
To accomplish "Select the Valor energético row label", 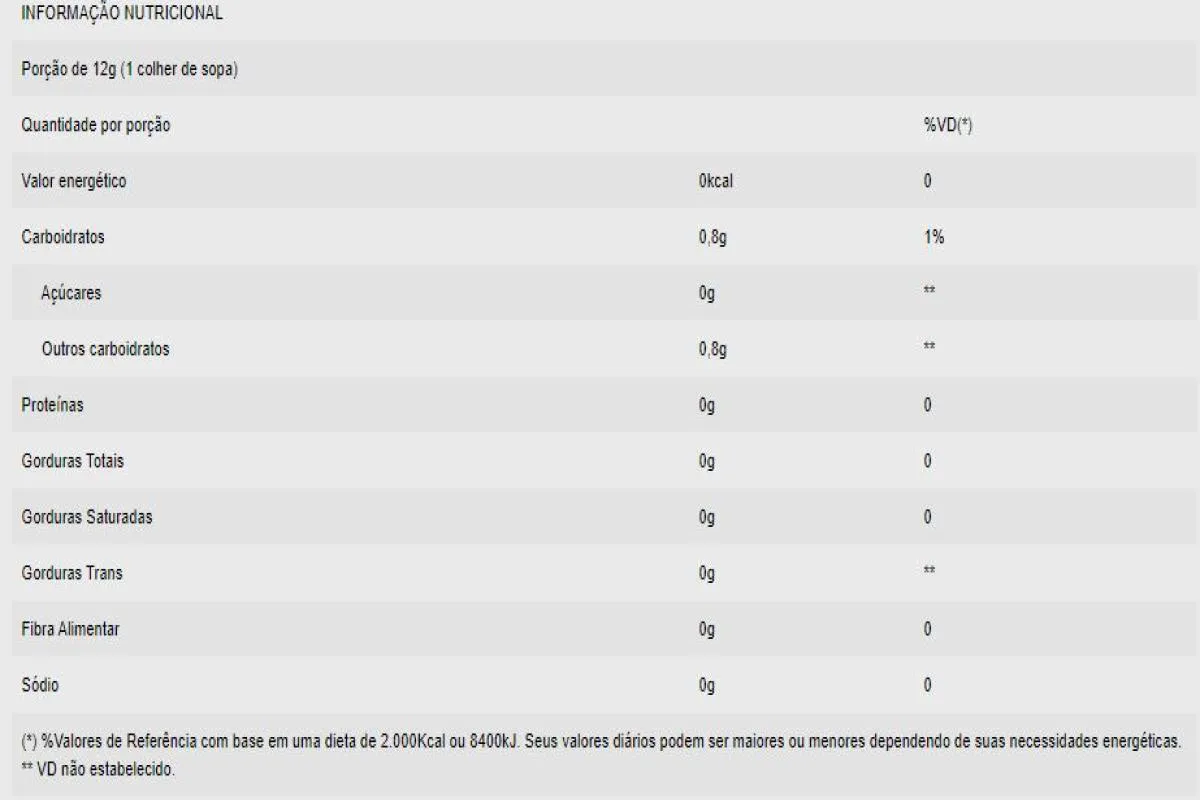I will pyautogui.click(x=74, y=181).
